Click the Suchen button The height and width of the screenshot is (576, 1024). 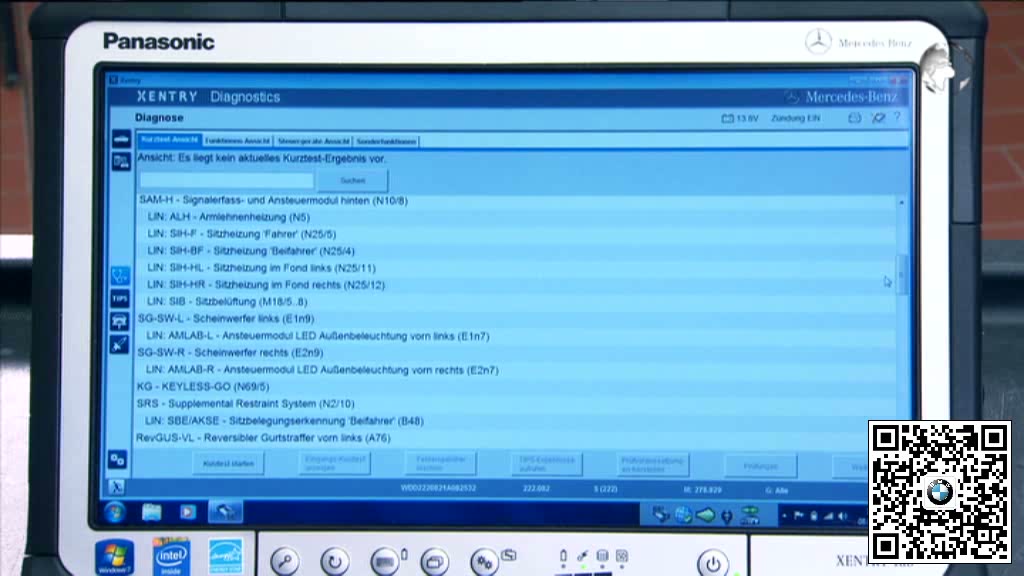point(353,180)
